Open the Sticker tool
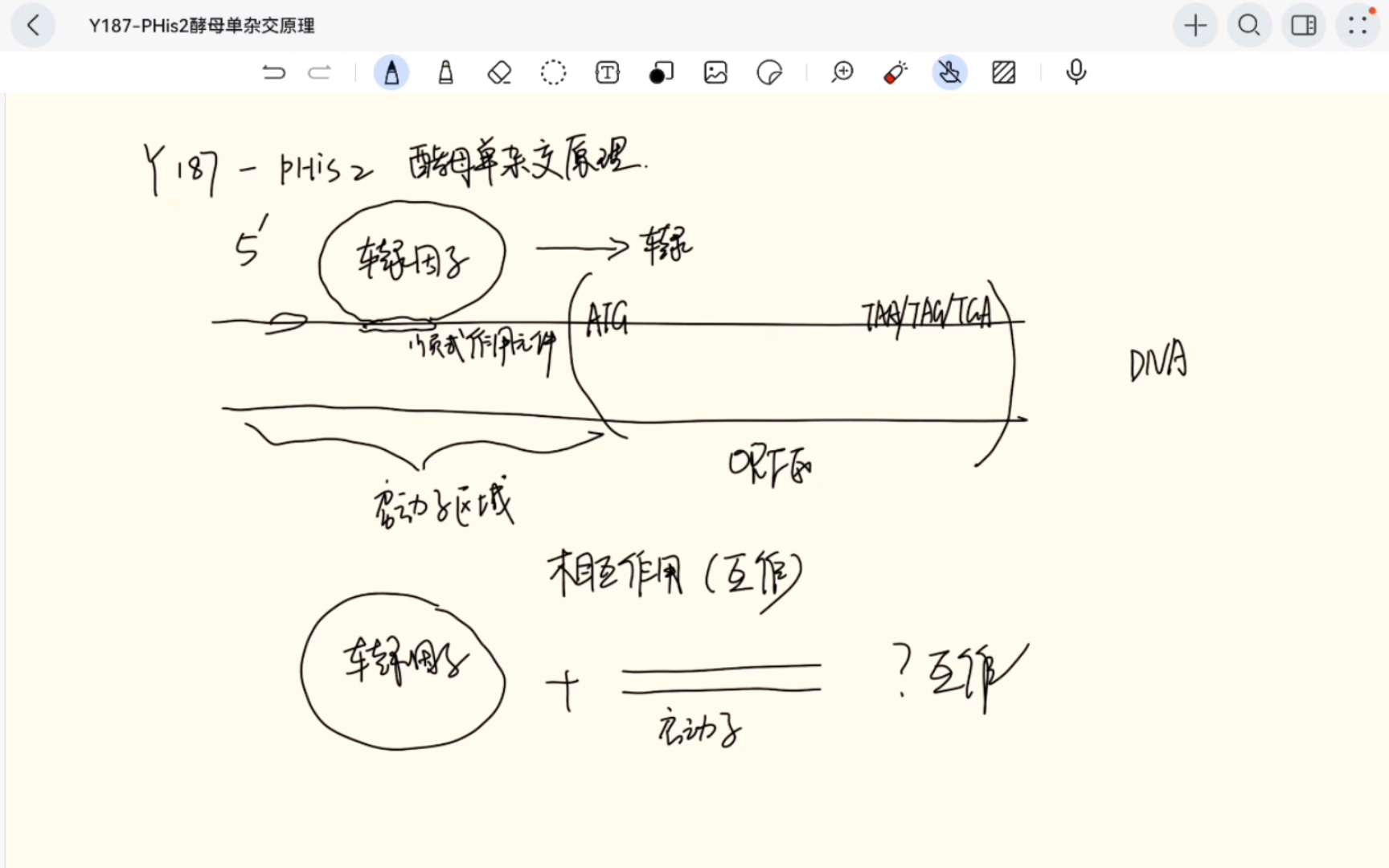 pos(769,72)
